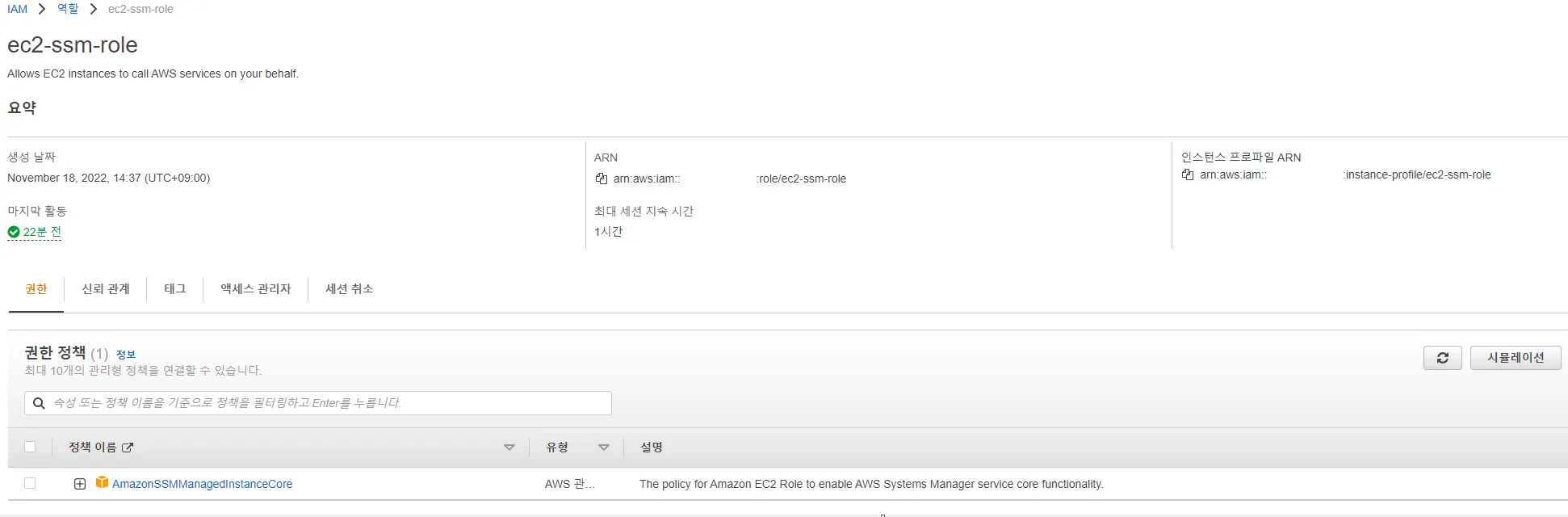
Task: Open the 태그 tab
Action: tap(175, 289)
